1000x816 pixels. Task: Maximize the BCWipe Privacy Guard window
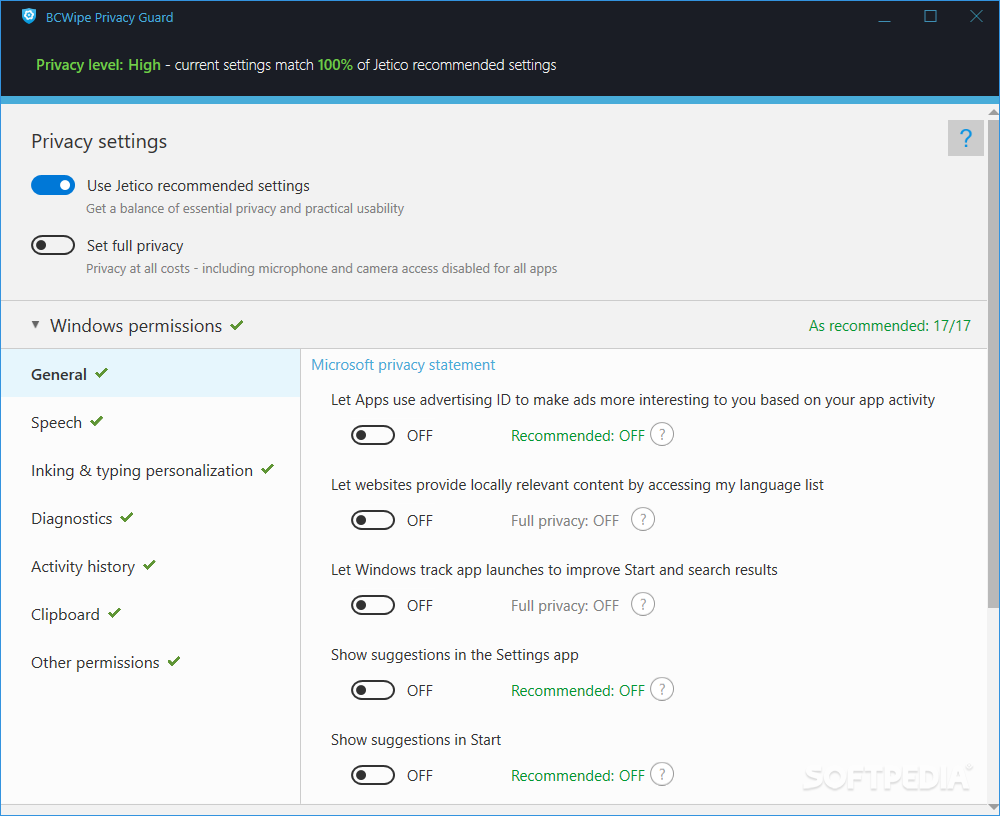(x=930, y=17)
